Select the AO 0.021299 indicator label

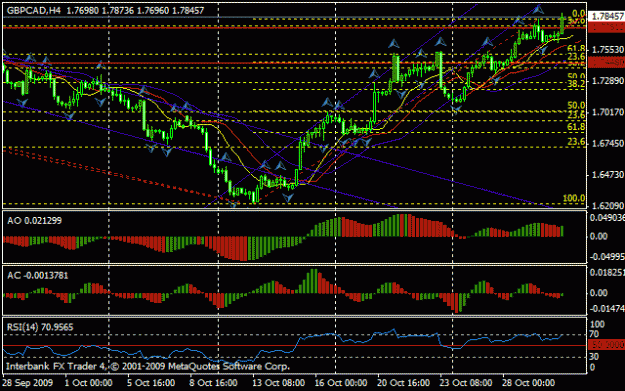(35, 221)
